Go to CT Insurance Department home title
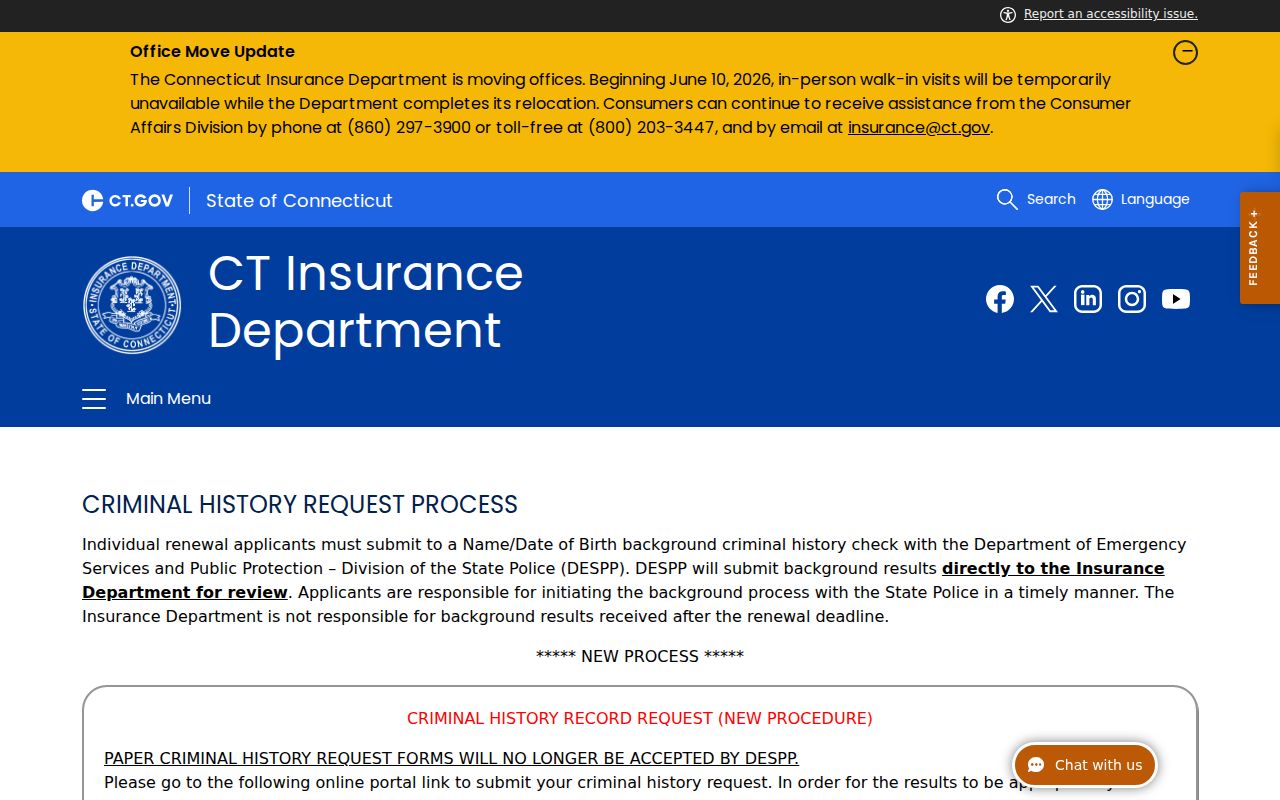 click(x=365, y=301)
